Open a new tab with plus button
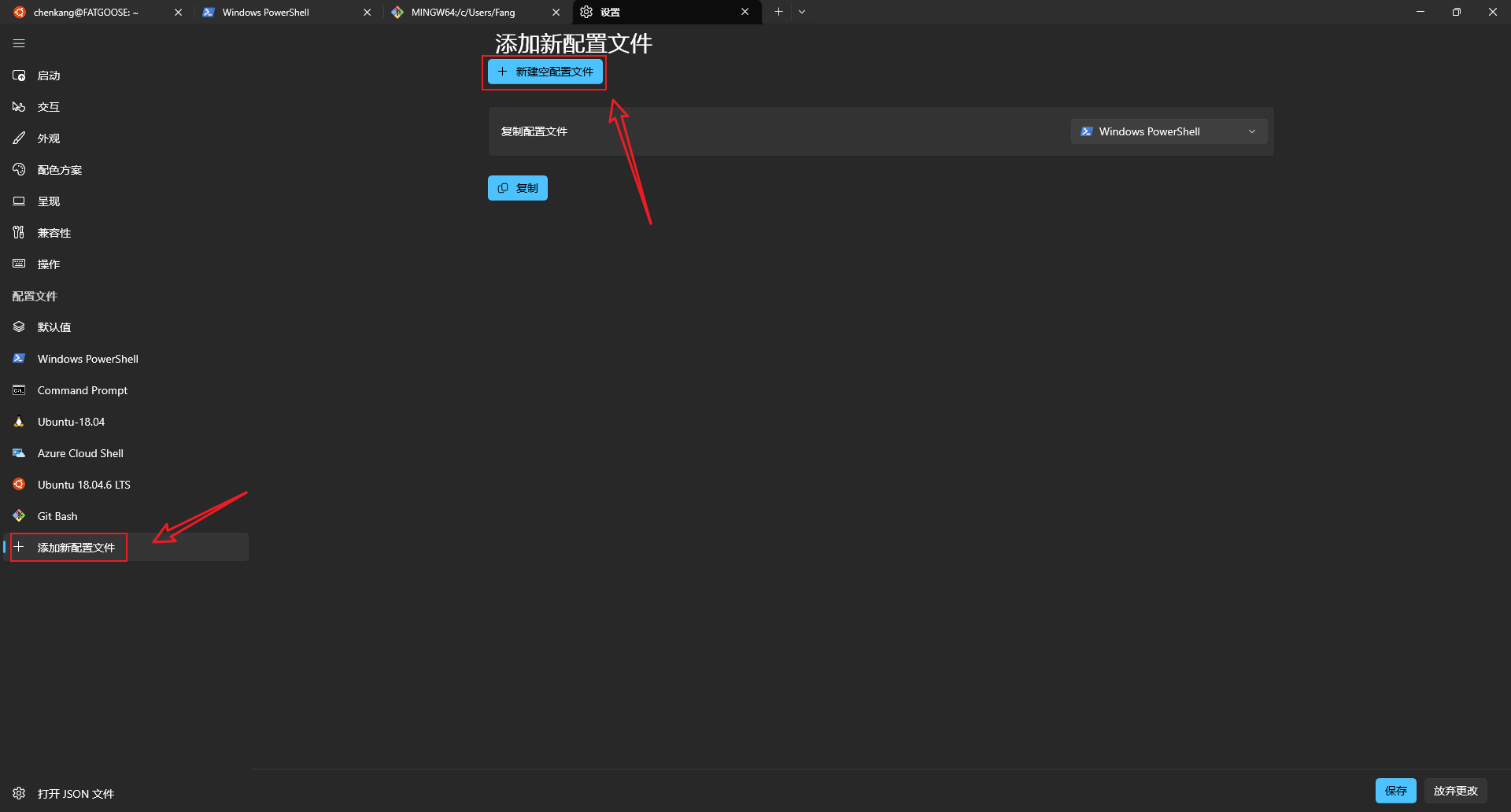The image size is (1511, 812). [778, 12]
